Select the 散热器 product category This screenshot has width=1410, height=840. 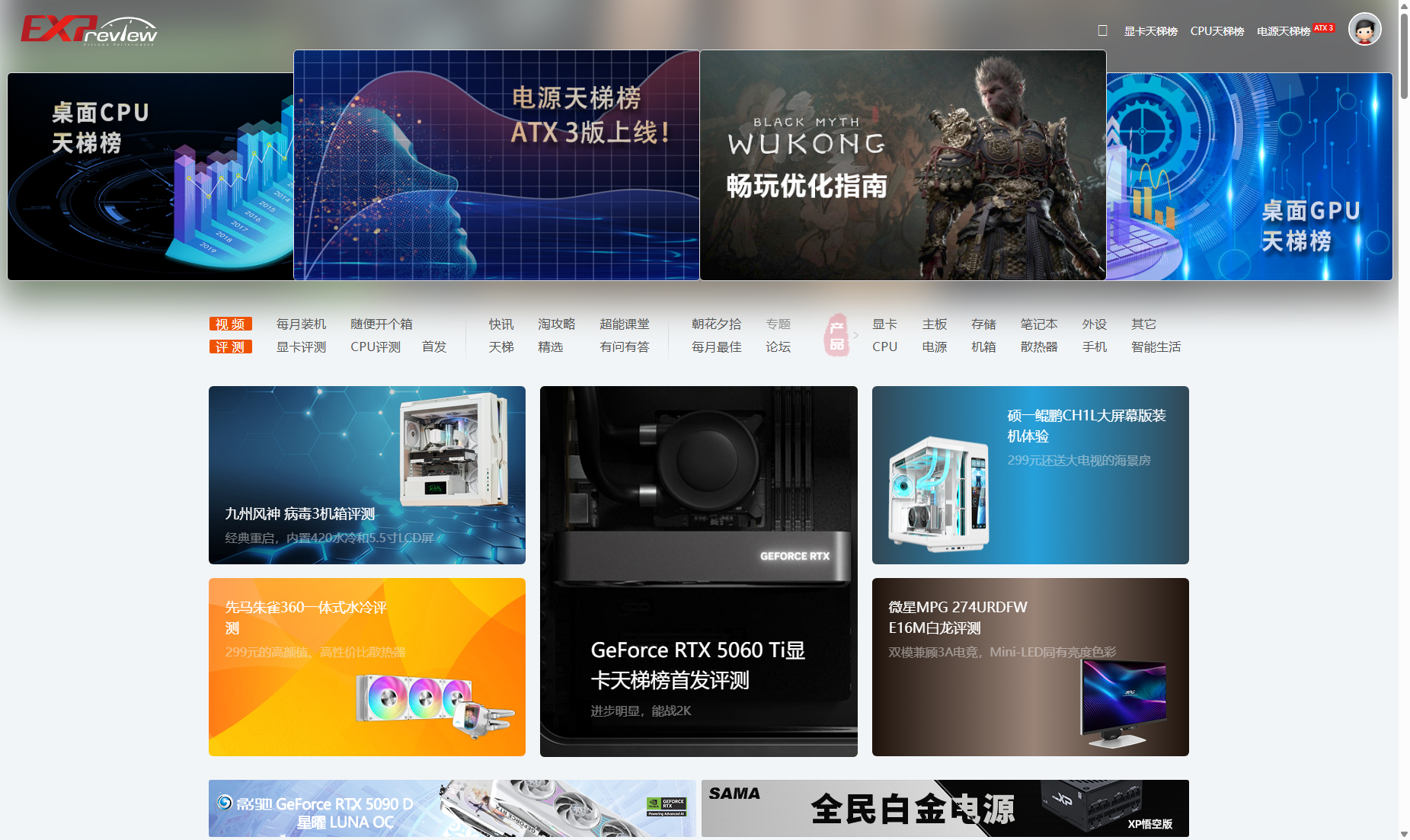point(1040,347)
